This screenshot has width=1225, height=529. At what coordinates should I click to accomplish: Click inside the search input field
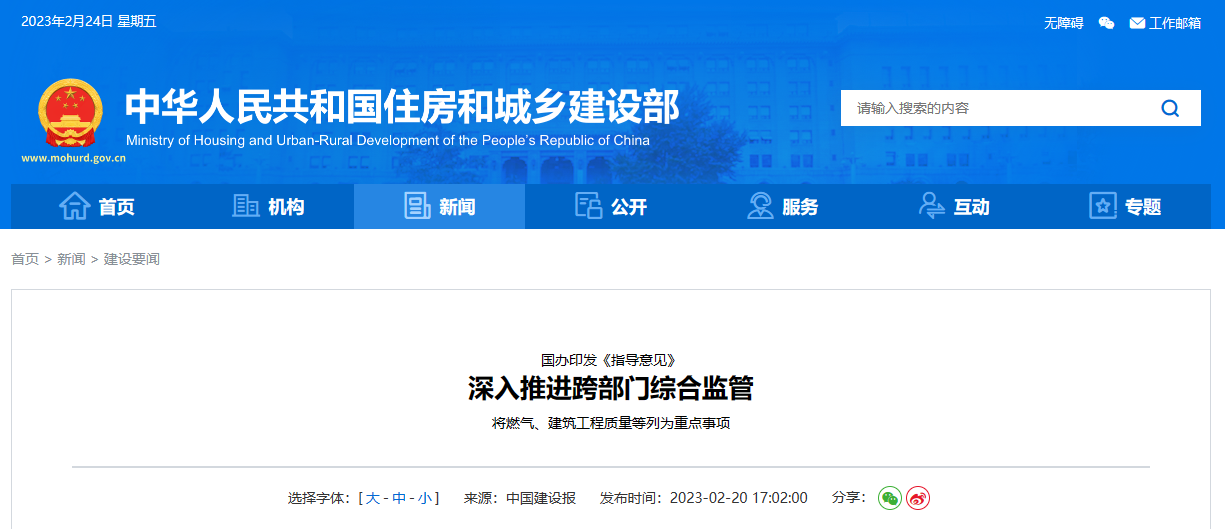tap(990, 108)
